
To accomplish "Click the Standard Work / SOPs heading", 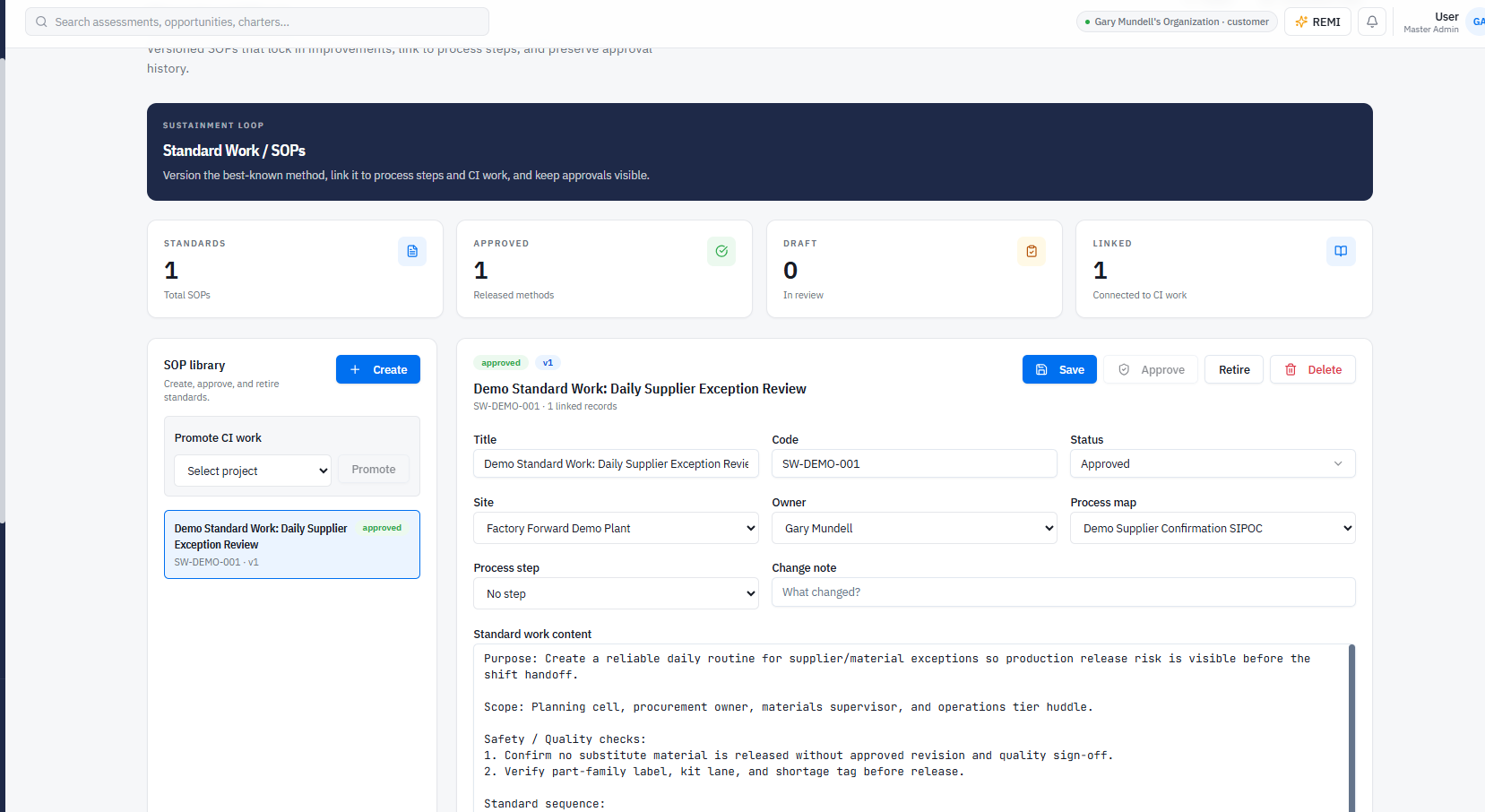I will tap(234, 151).
